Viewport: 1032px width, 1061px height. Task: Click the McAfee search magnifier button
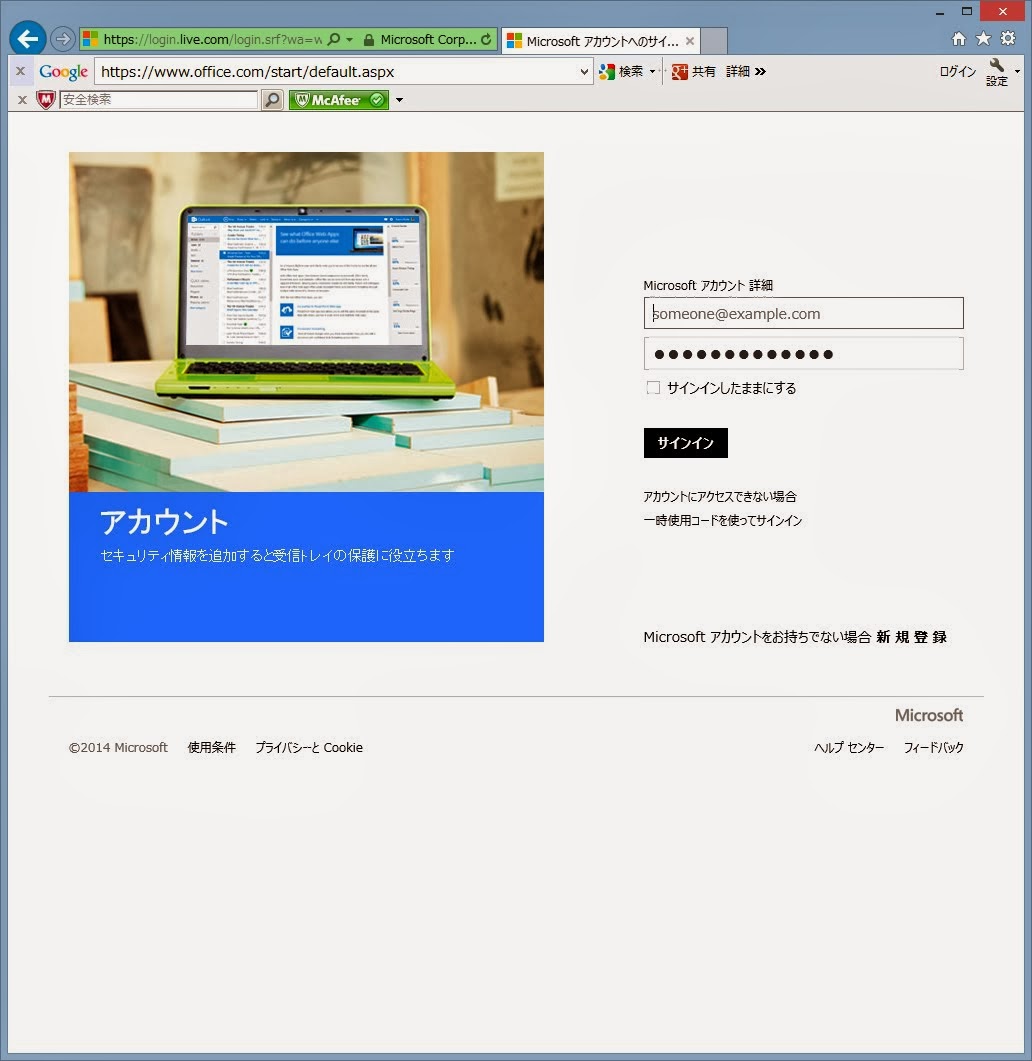(272, 100)
